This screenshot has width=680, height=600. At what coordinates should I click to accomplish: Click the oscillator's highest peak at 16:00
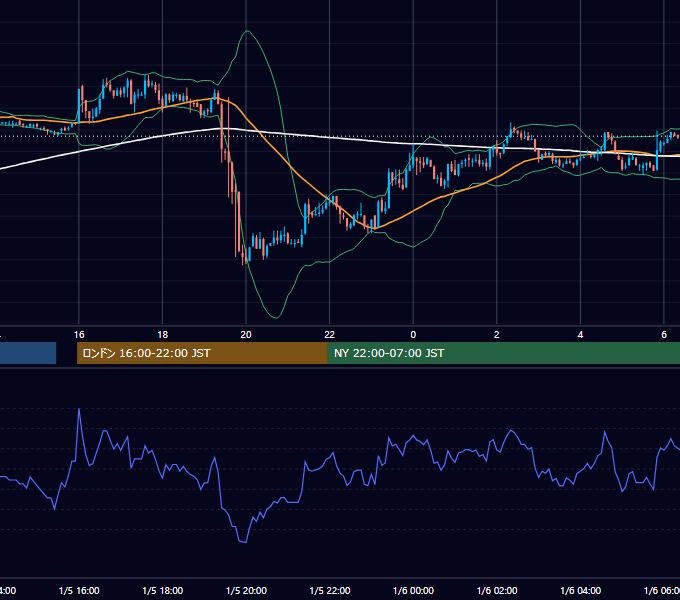[79, 409]
